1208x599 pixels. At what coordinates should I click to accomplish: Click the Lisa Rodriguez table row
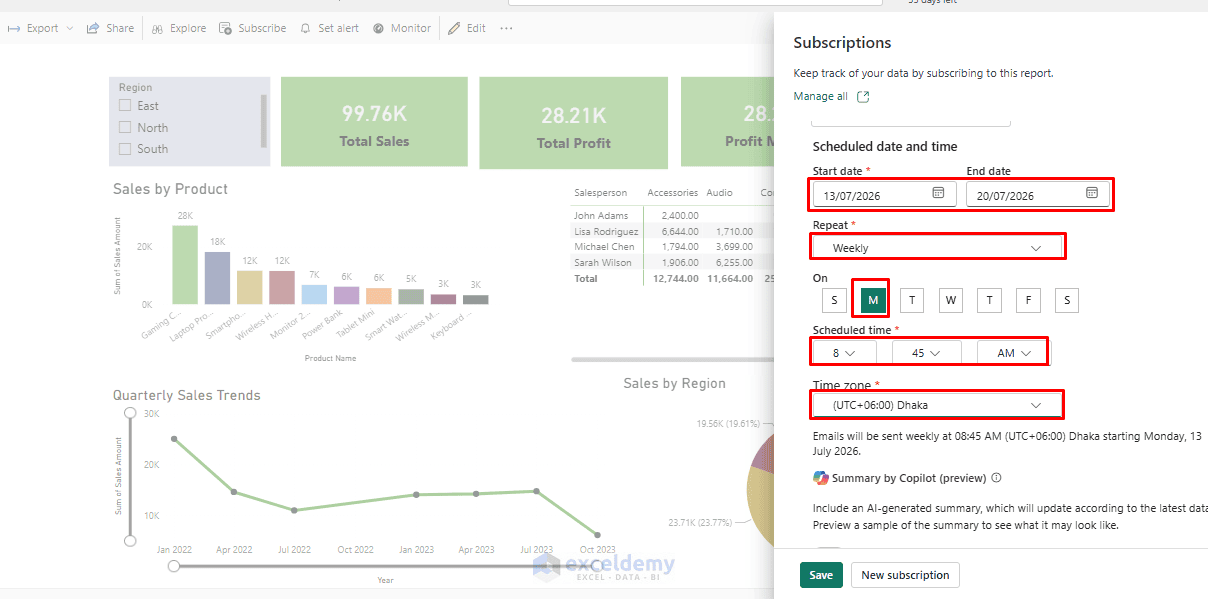(x=670, y=231)
